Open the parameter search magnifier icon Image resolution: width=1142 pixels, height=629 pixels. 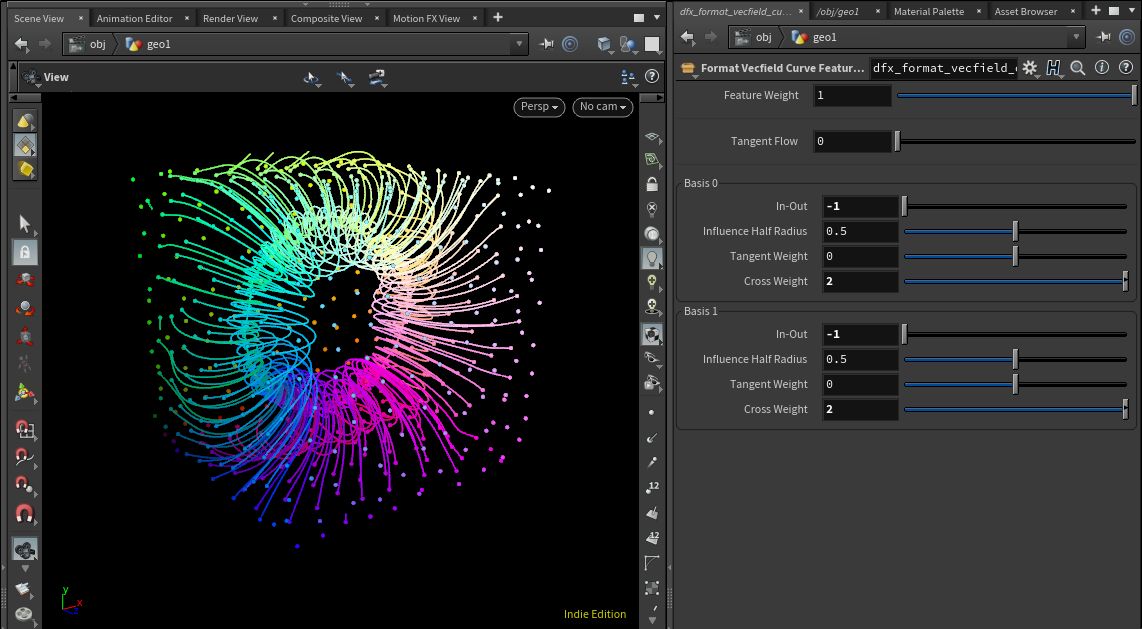(x=1078, y=68)
